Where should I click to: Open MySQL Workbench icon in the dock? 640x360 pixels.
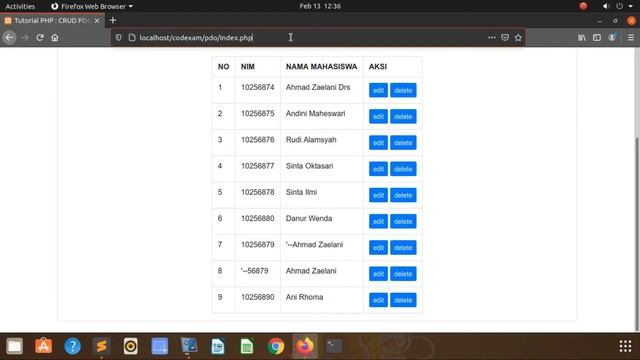pos(189,346)
